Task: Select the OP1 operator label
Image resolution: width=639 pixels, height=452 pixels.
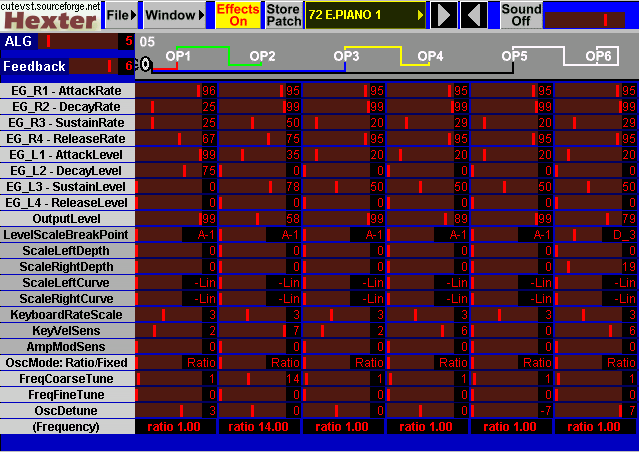Action: click(178, 56)
